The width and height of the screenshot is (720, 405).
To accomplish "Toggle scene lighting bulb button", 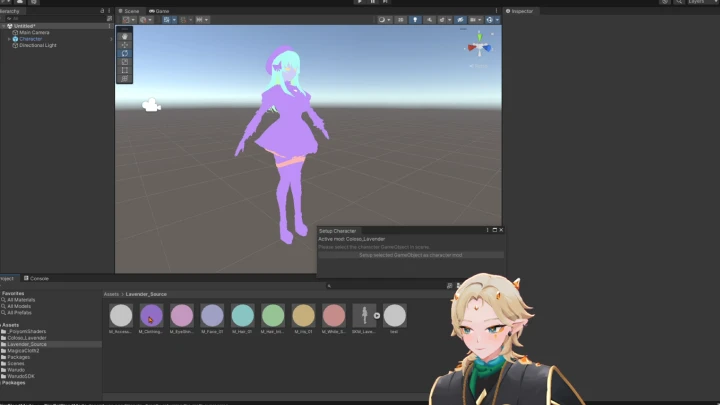I will (415, 20).
